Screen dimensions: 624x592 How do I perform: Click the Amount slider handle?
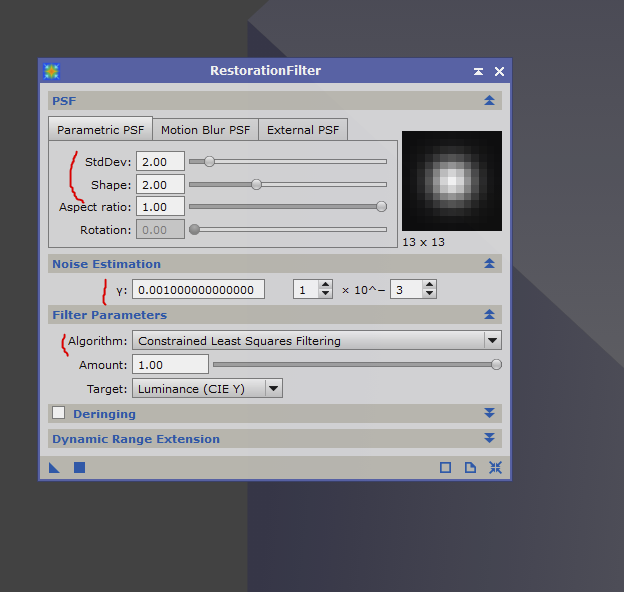(x=496, y=364)
